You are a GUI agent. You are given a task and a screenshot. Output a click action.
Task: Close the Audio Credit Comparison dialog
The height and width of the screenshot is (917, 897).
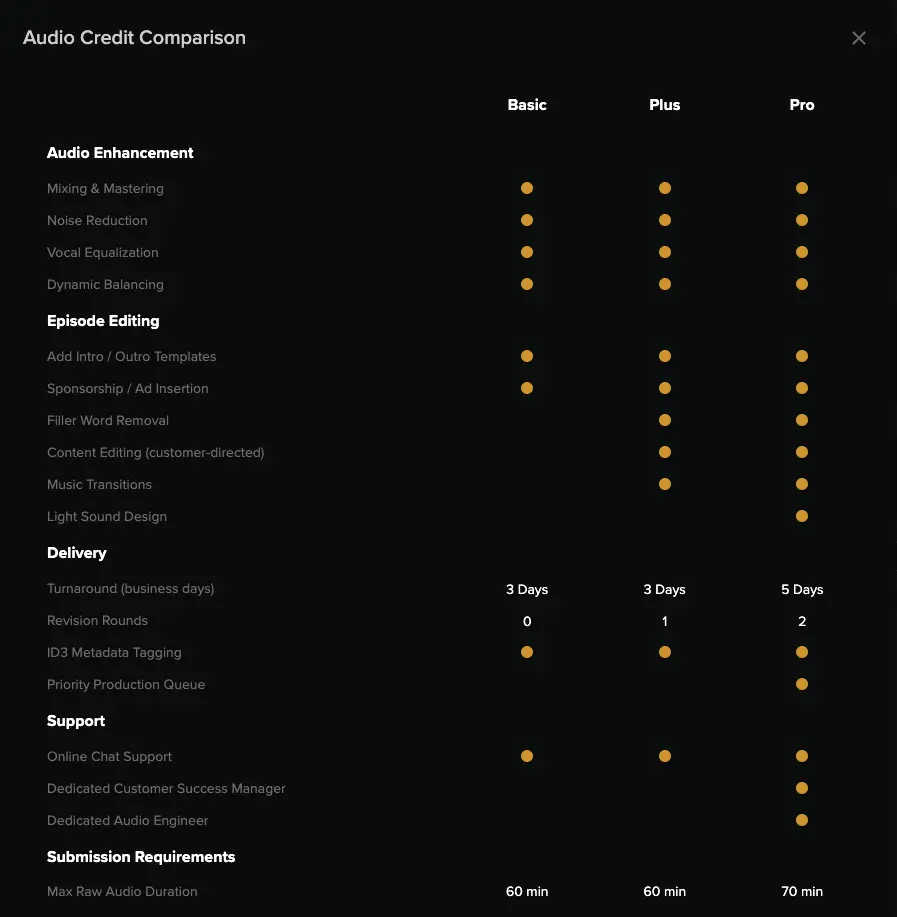click(859, 38)
